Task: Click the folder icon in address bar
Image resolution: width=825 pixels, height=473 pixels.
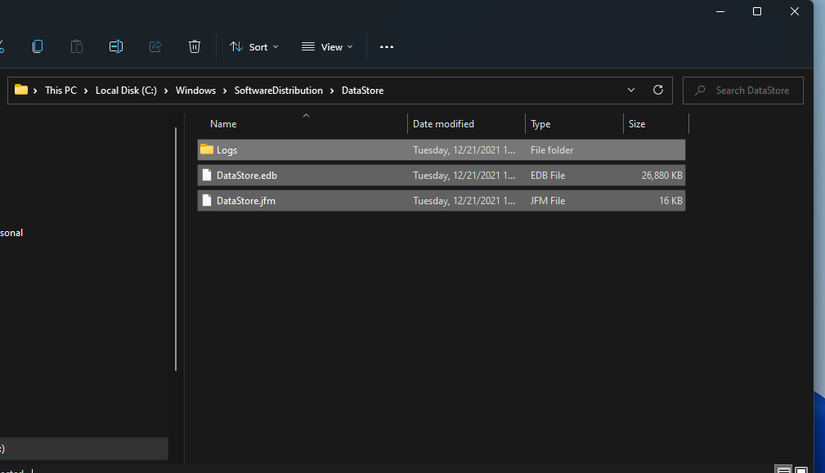Action: coord(21,90)
